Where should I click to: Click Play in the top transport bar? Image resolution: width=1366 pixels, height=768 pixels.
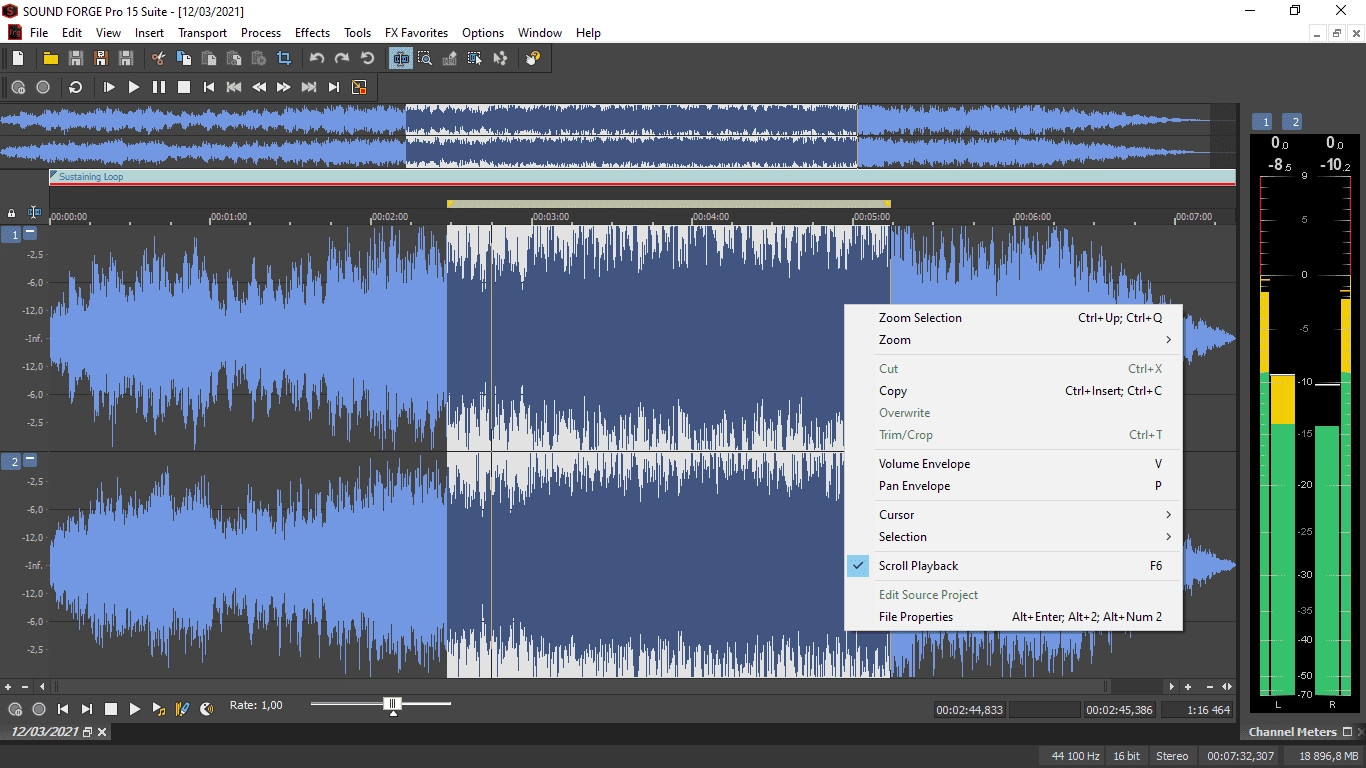coord(134,87)
